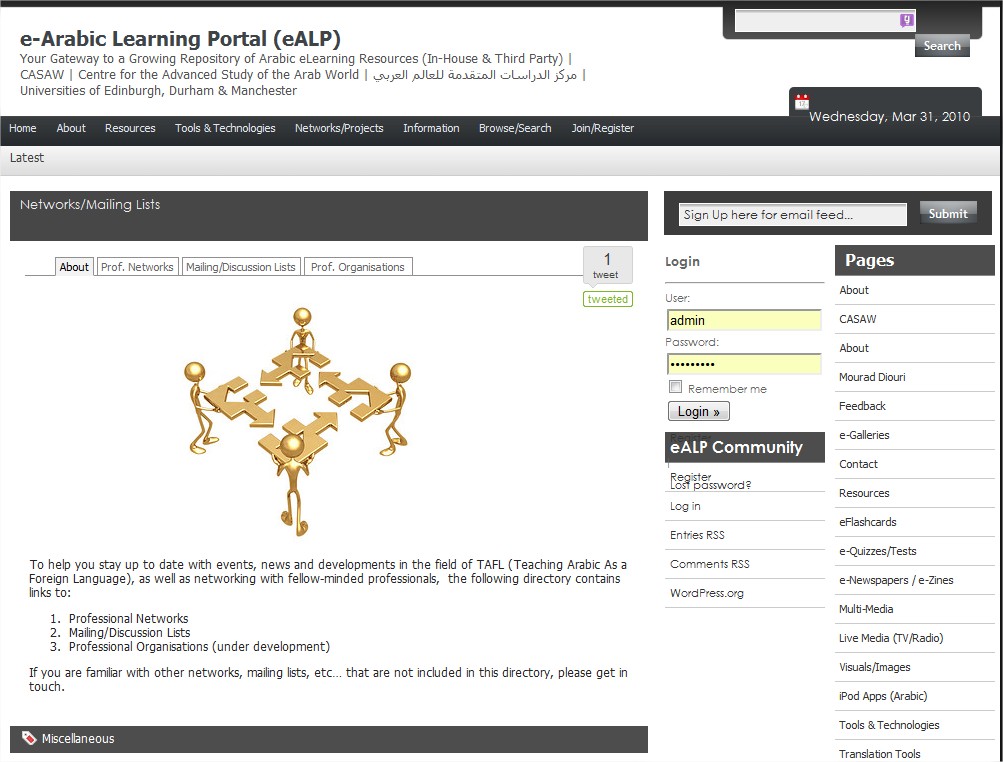Click the User name input field
This screenshot has height=762, width=1003.
743,320
